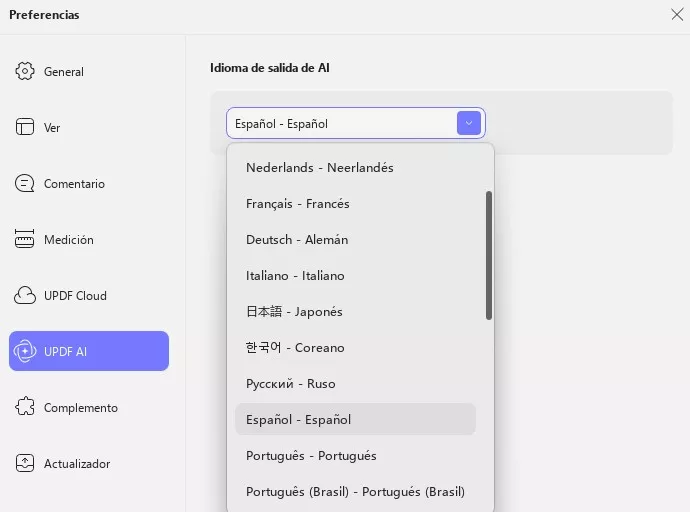
Task: Choose Português - Portugués option
Action: point(356,456)
